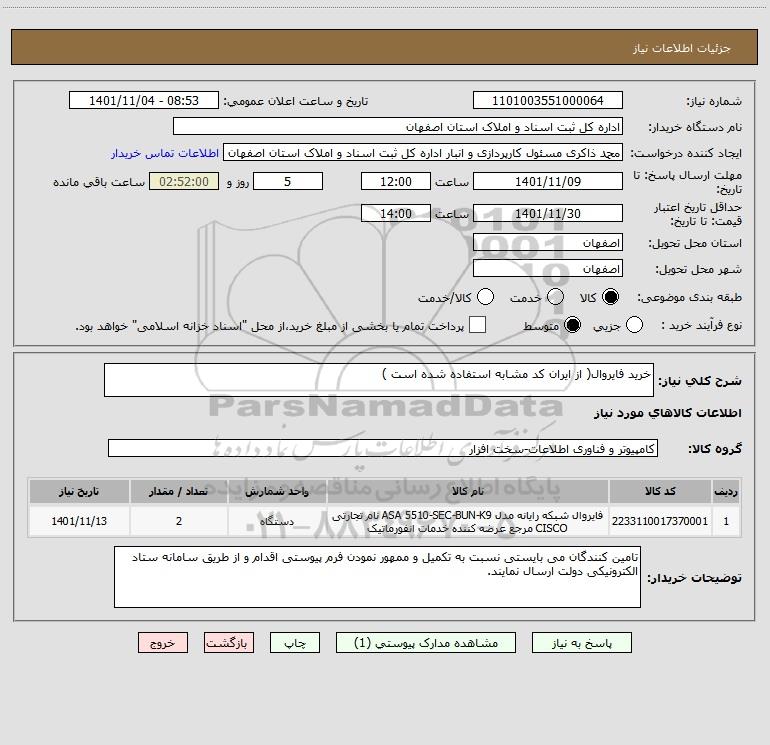Click the response deadline time 12:00
Image resolution: width=770 pixels, height=745 pixels.
pyautogui.click(x=396, y=181)
